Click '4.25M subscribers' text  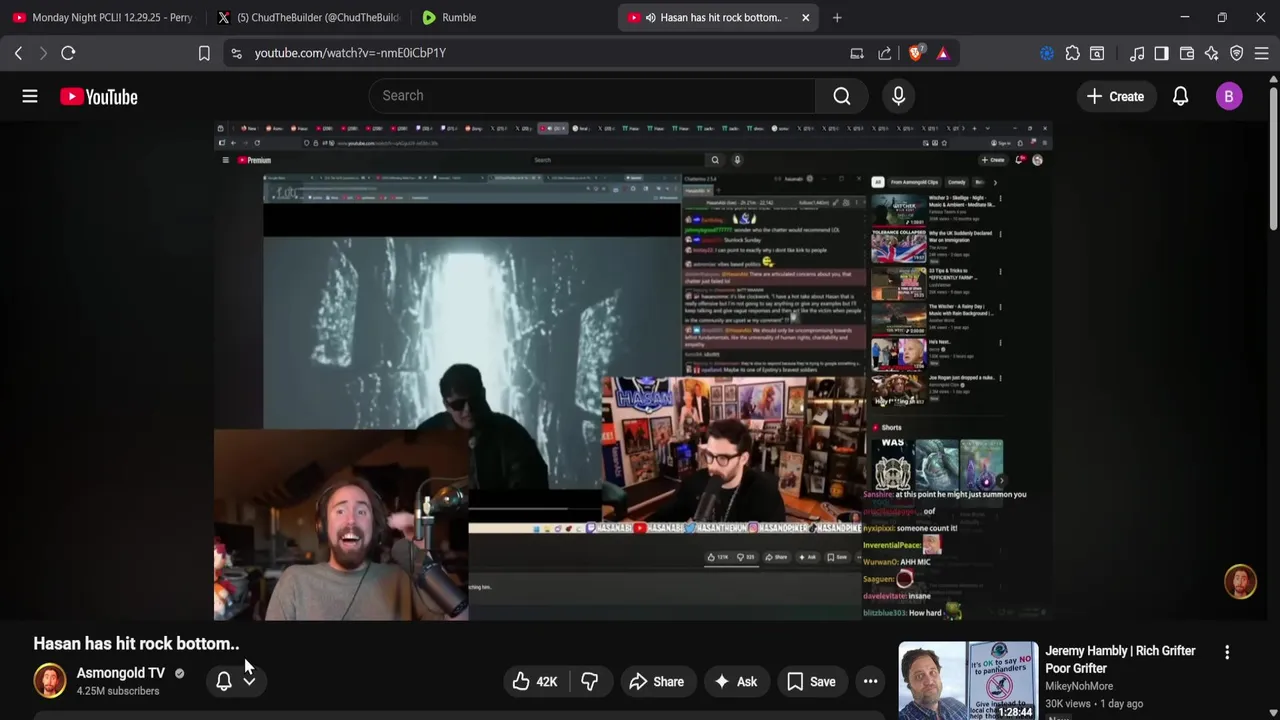pyautogui.click(x=118, y=691)
